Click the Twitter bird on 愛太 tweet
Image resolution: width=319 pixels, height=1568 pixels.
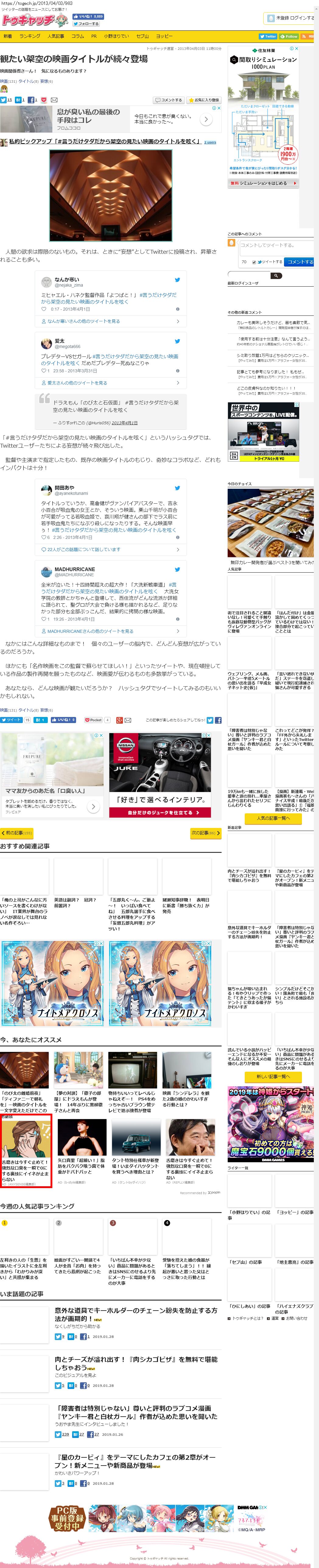177,342
